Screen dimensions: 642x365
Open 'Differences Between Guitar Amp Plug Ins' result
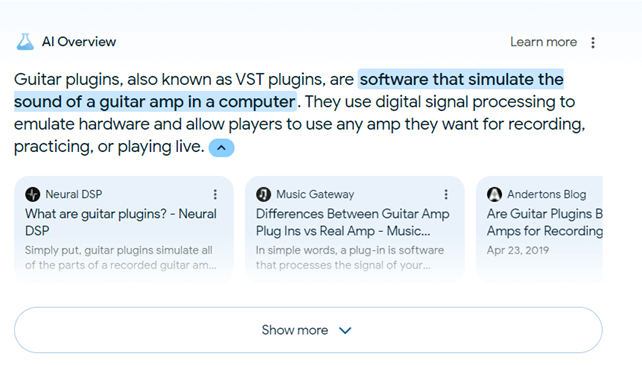pos(353,222)
